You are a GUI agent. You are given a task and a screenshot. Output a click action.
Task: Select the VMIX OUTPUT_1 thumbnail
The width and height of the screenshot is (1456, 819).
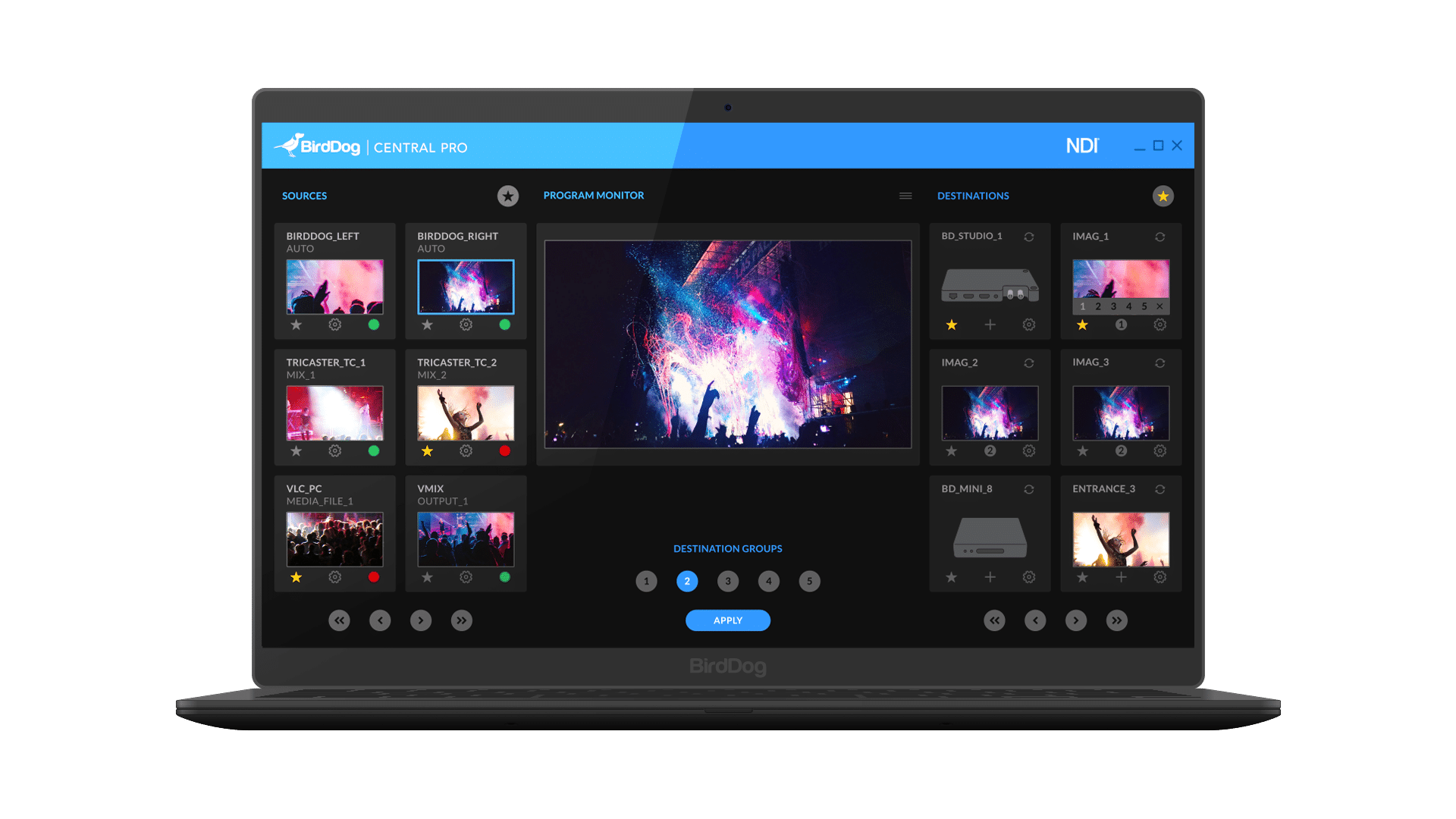point(466,539)
